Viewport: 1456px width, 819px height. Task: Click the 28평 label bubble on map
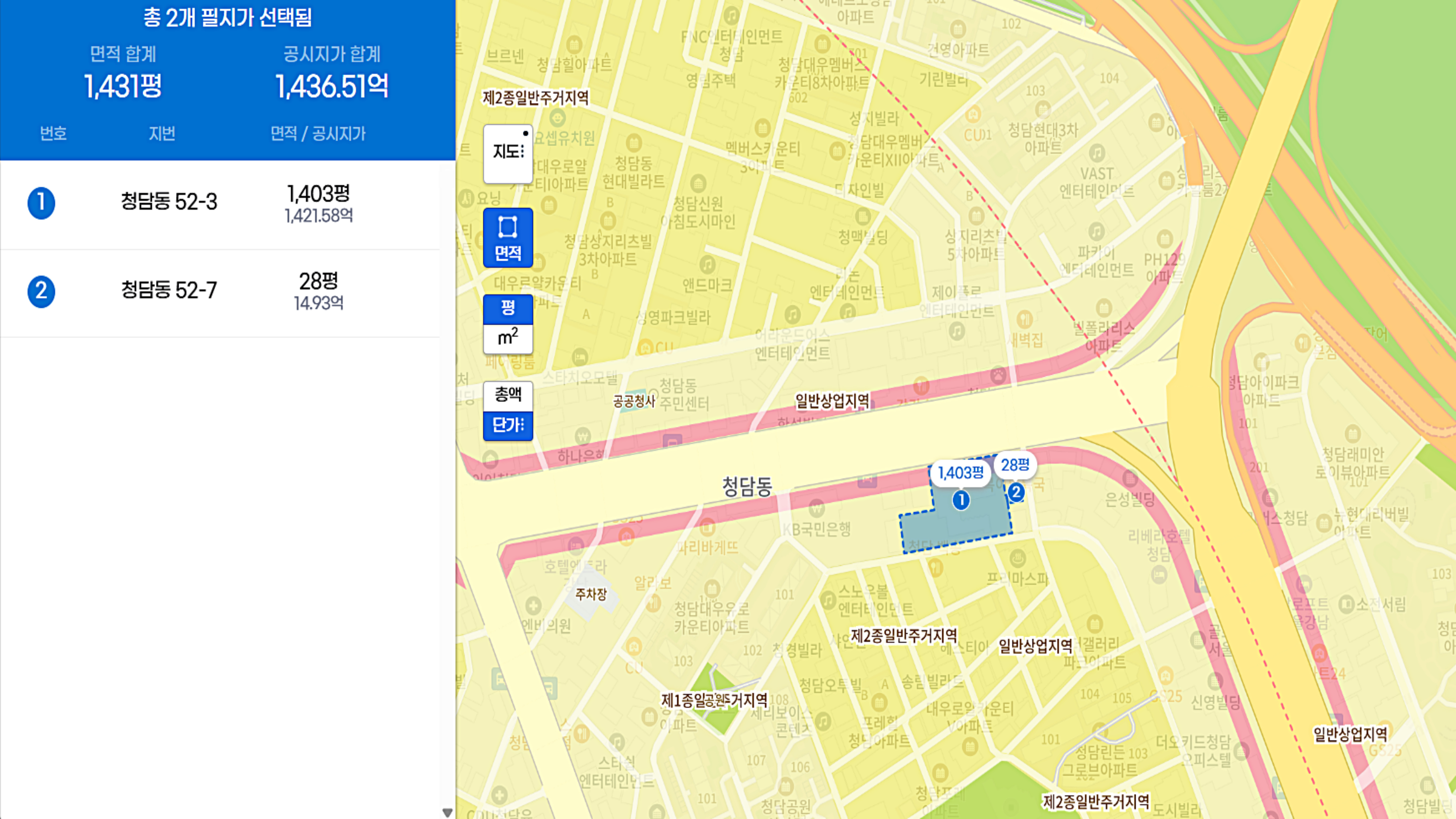(1015, 465)
